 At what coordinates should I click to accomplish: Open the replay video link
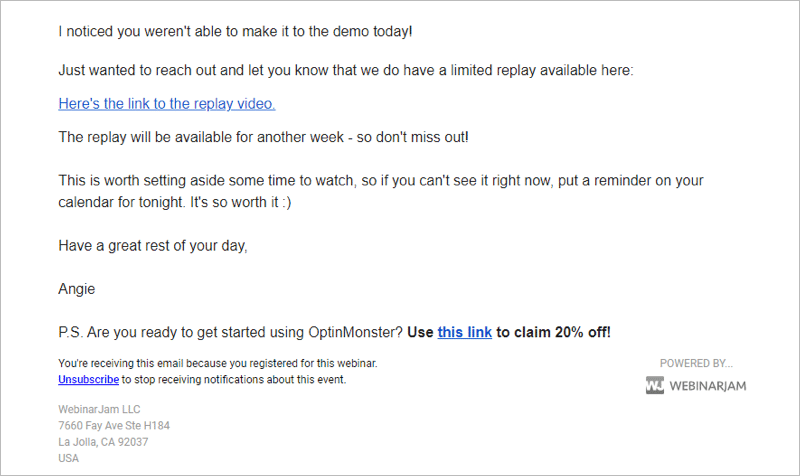167,104
